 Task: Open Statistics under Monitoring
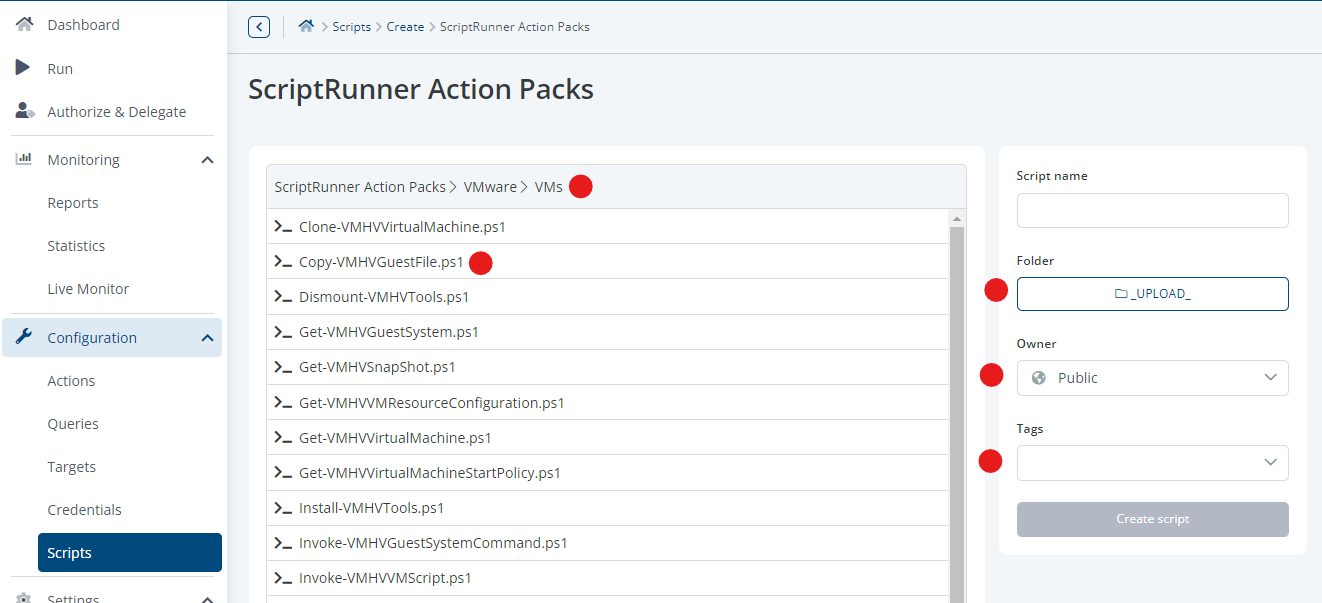point(76,246)
